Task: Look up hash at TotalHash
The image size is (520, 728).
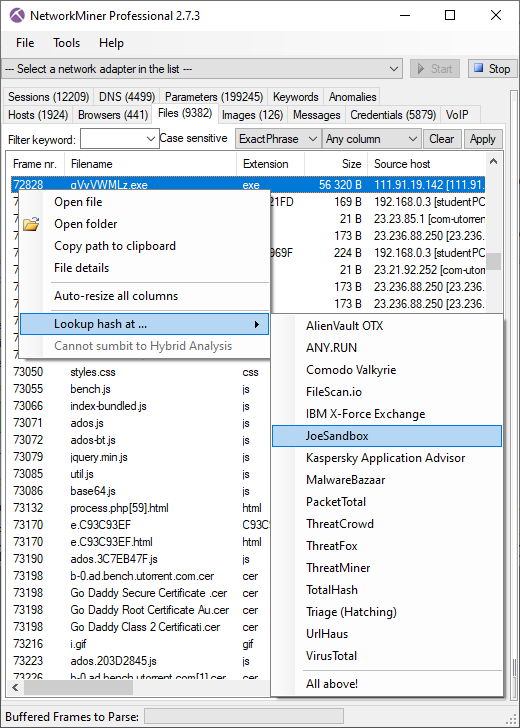Action: pyautogui.click(x=387, y=590)
